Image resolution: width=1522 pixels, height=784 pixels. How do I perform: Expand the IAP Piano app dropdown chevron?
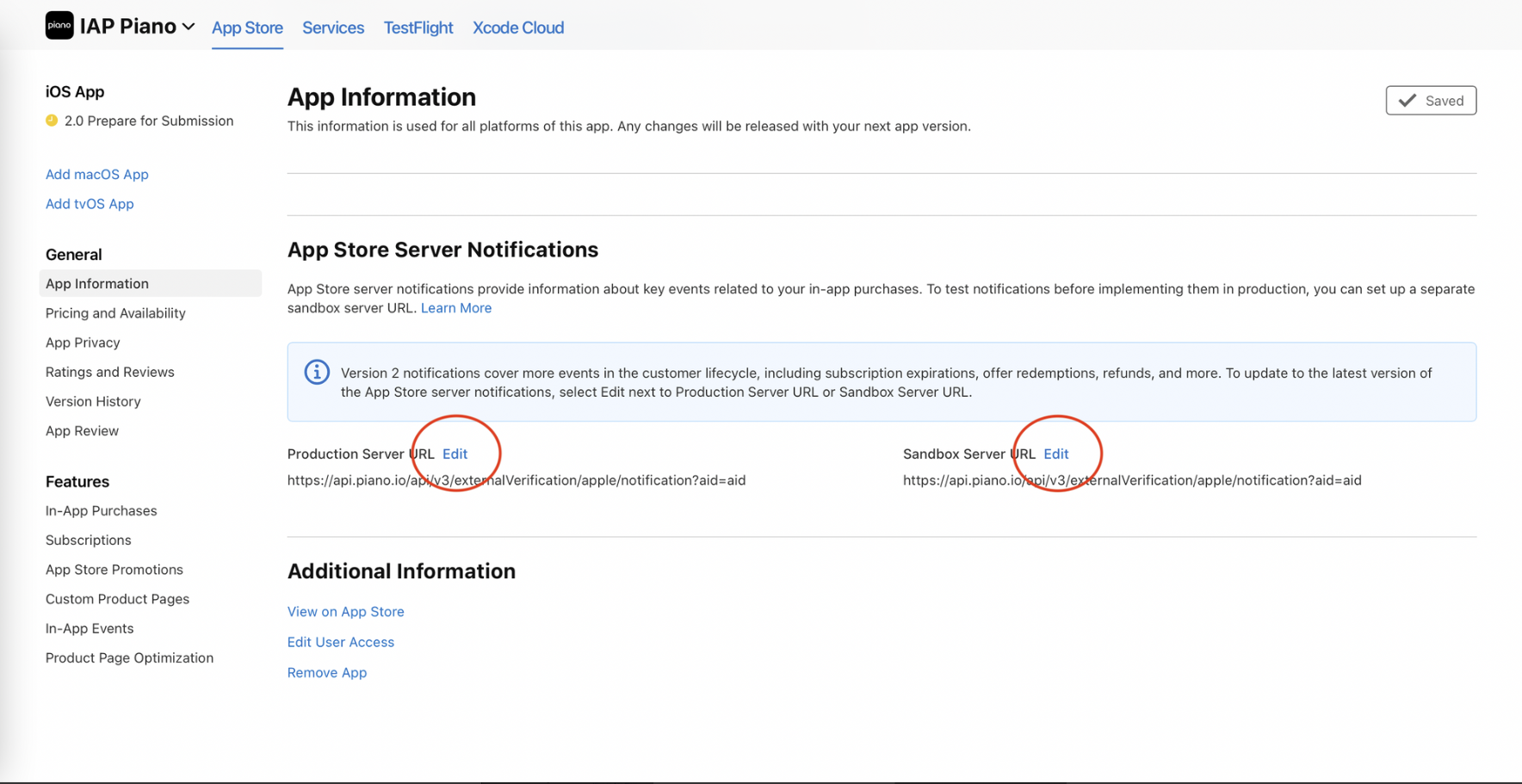[x=189, y=27]
